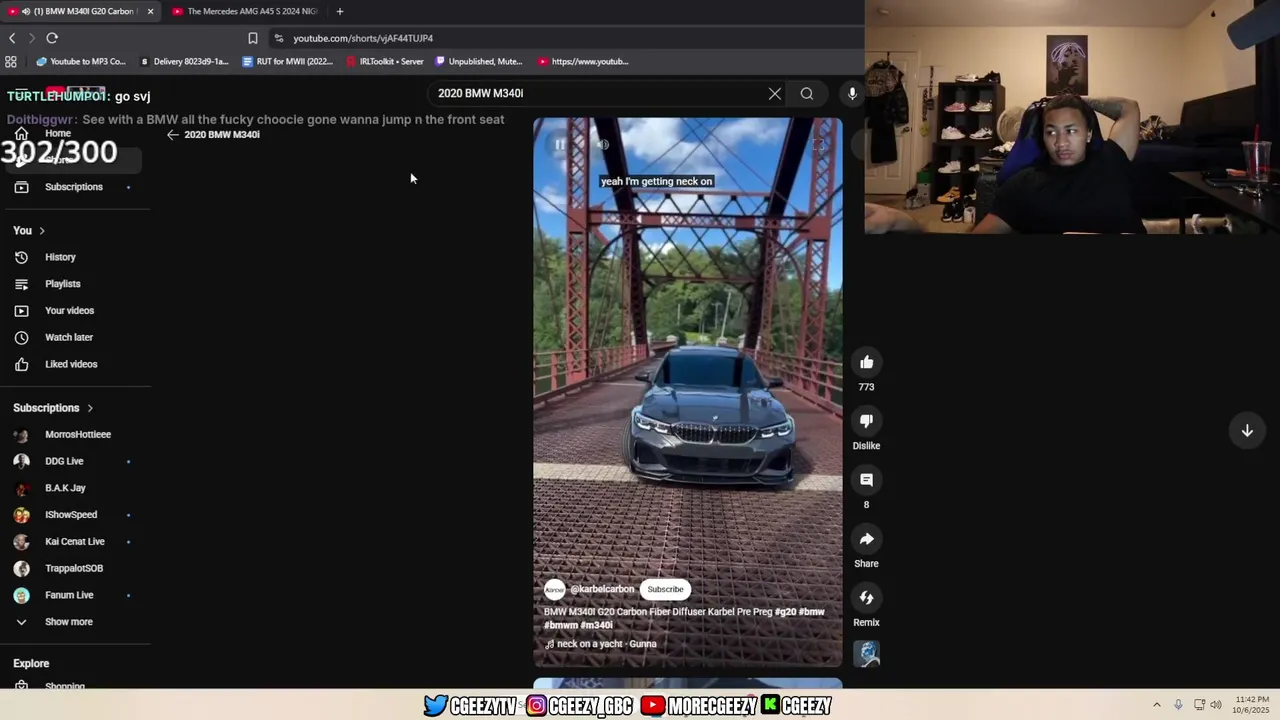Toggle fullscreen for the short

pos(818,145)
